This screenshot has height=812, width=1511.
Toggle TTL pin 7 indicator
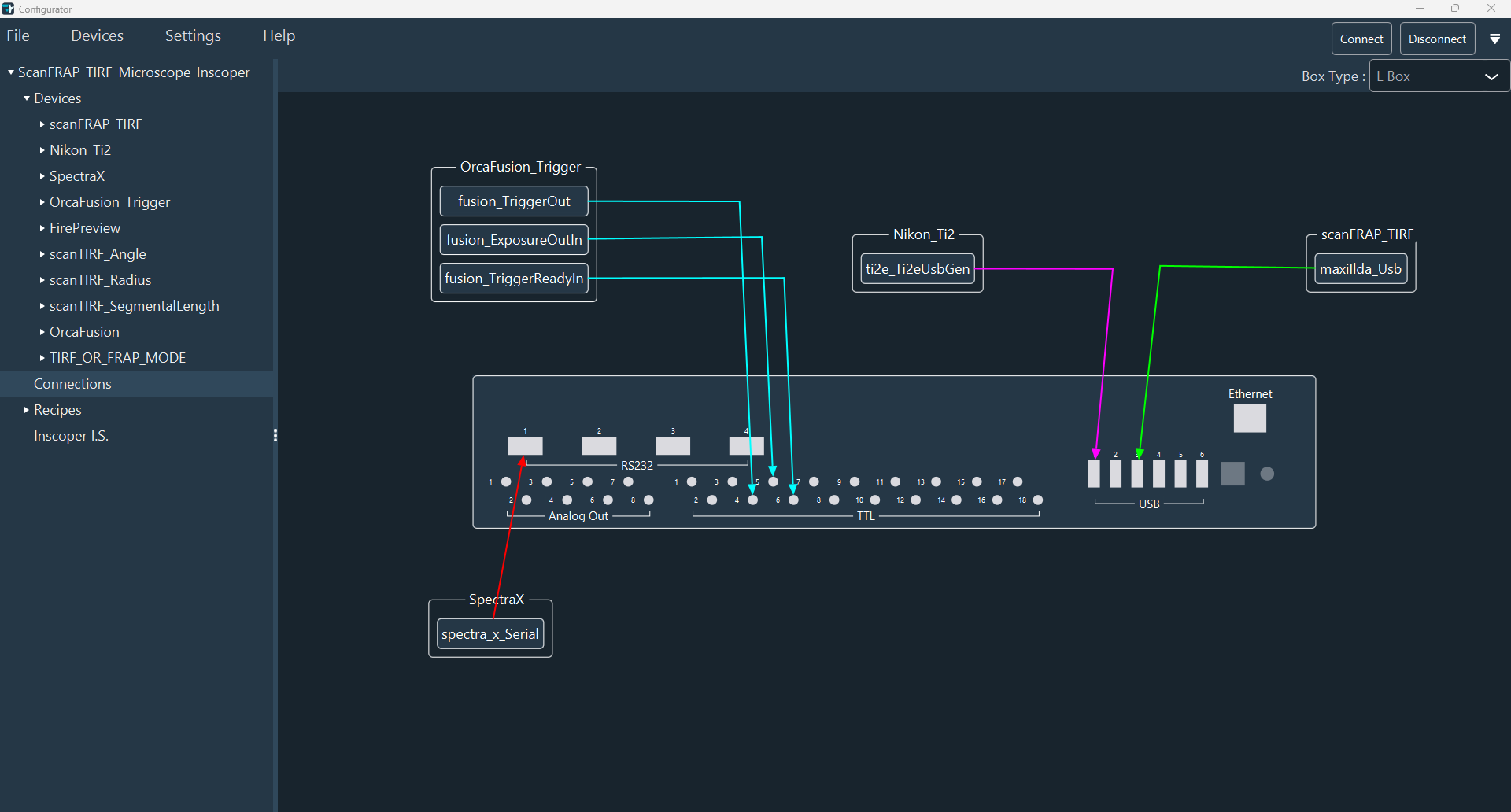click(x=815, y=482)
